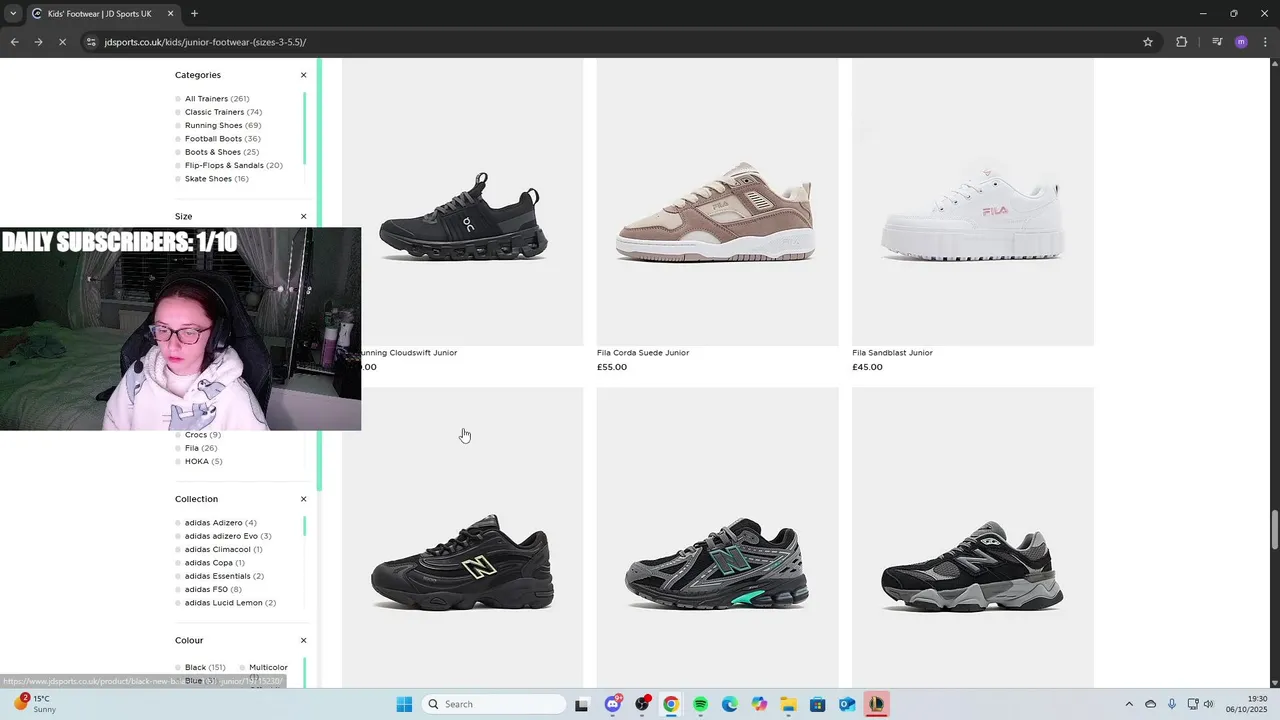
Task: Collapse the Colour filter section
Action: pos(303,640)
